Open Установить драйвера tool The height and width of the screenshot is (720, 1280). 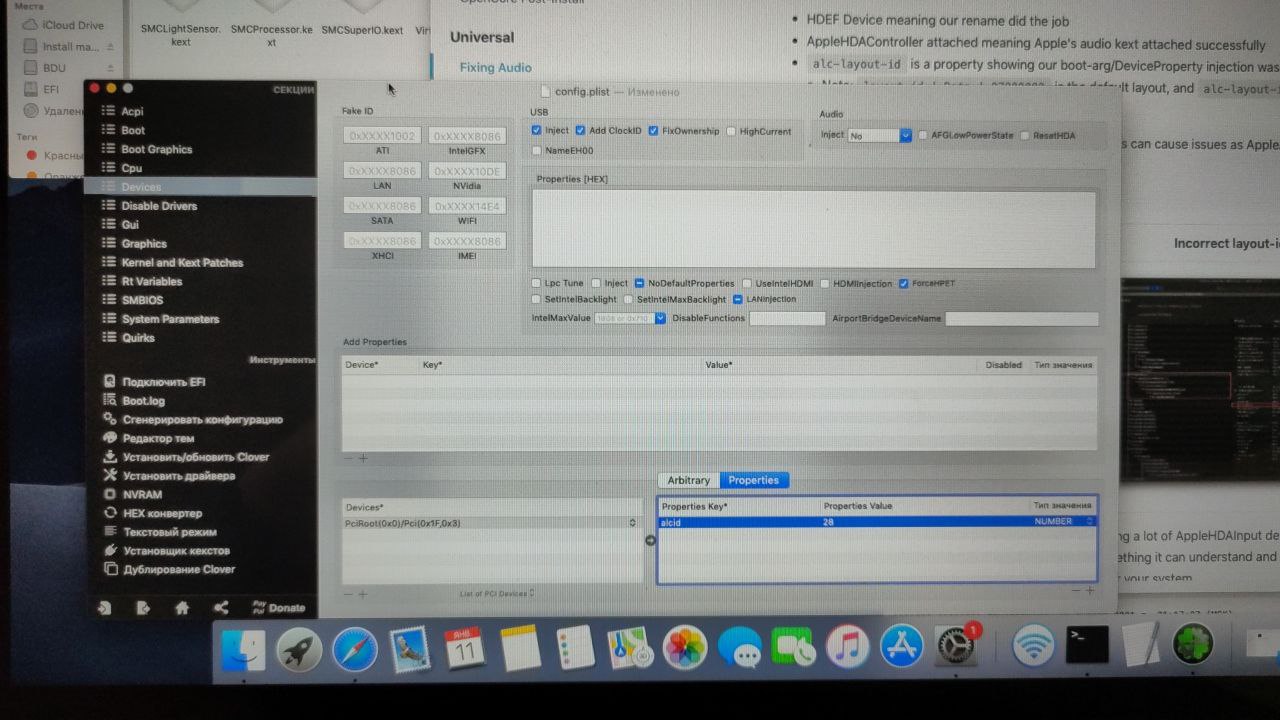coord(179,476)
